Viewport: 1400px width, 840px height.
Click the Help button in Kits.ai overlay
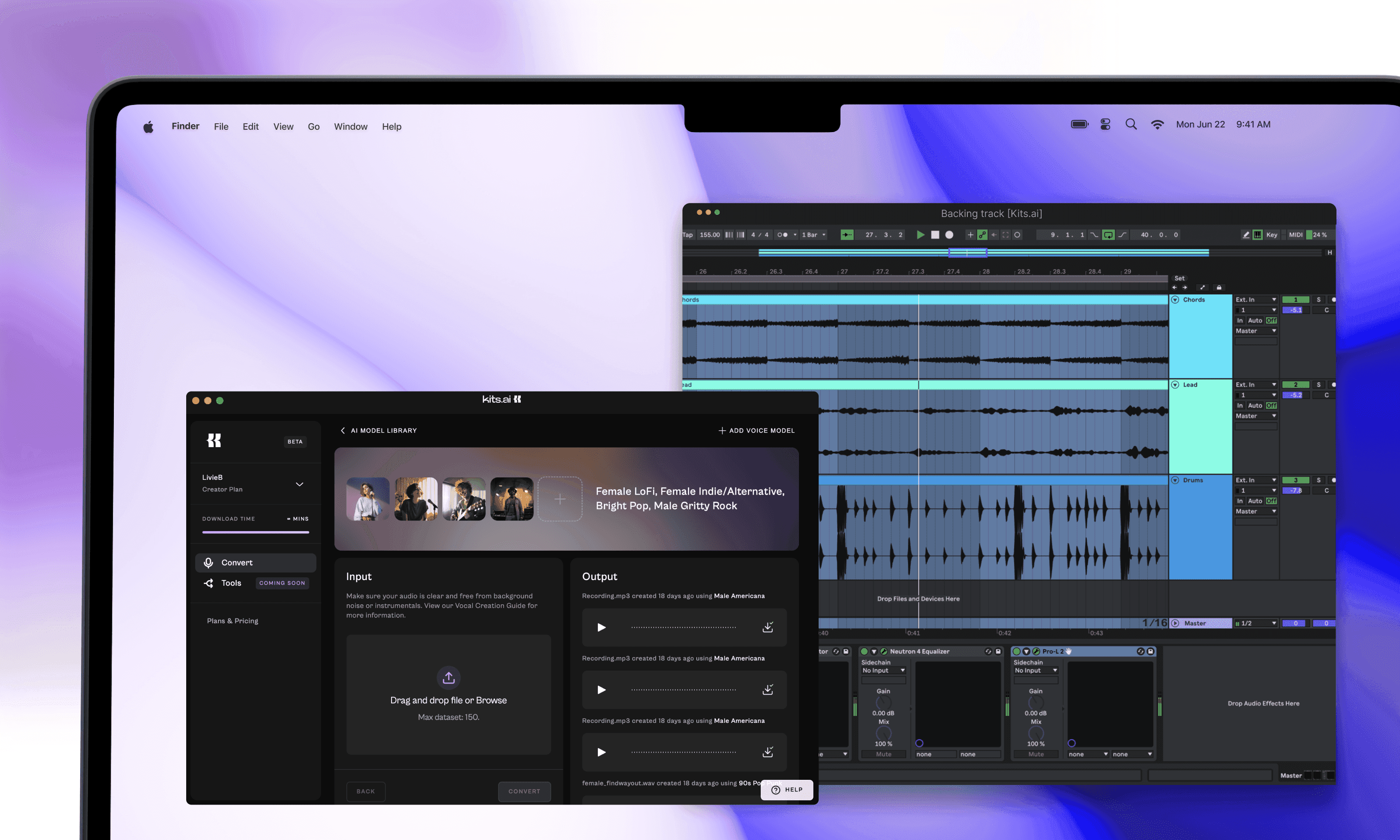click(787, 790)
